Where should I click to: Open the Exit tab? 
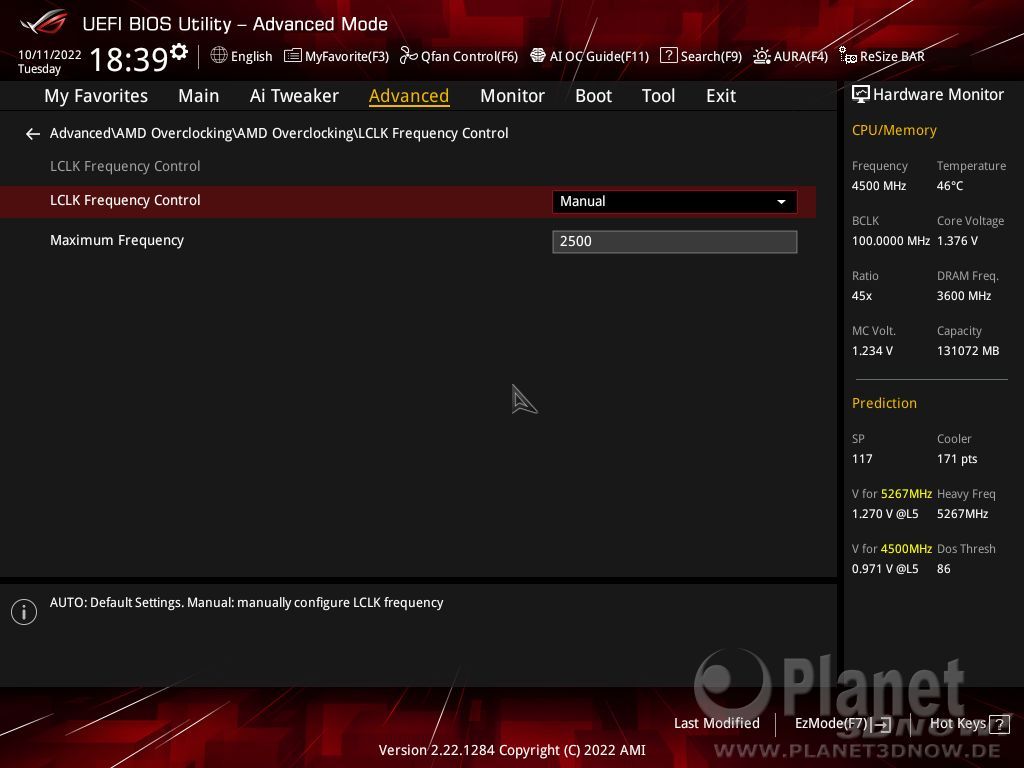pyautogui.click(x=721, y=96)
